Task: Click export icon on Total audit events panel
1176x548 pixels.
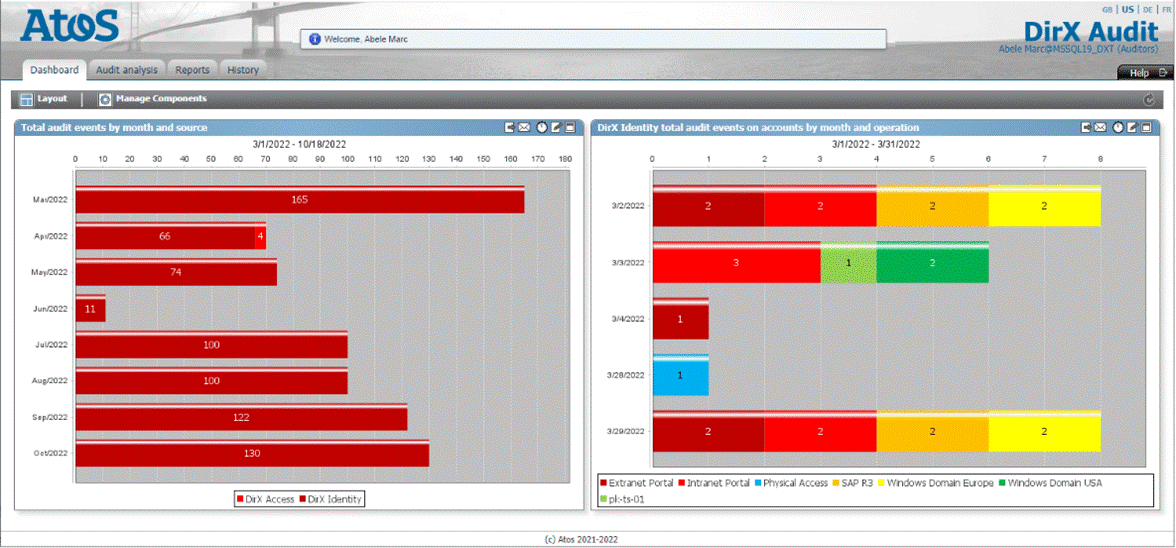Action: click(x=510, y=128)
